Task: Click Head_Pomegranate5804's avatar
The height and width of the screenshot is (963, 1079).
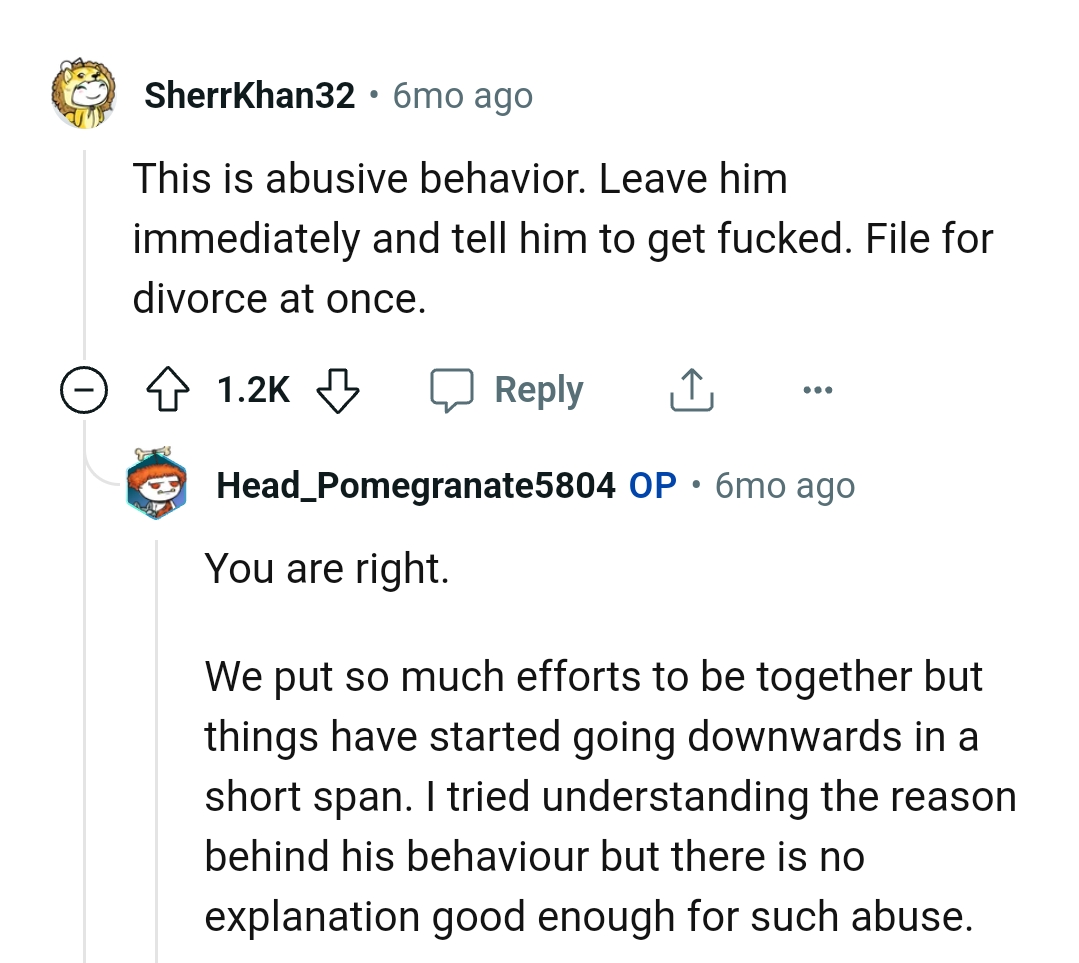Action: [x=155, y=486]
